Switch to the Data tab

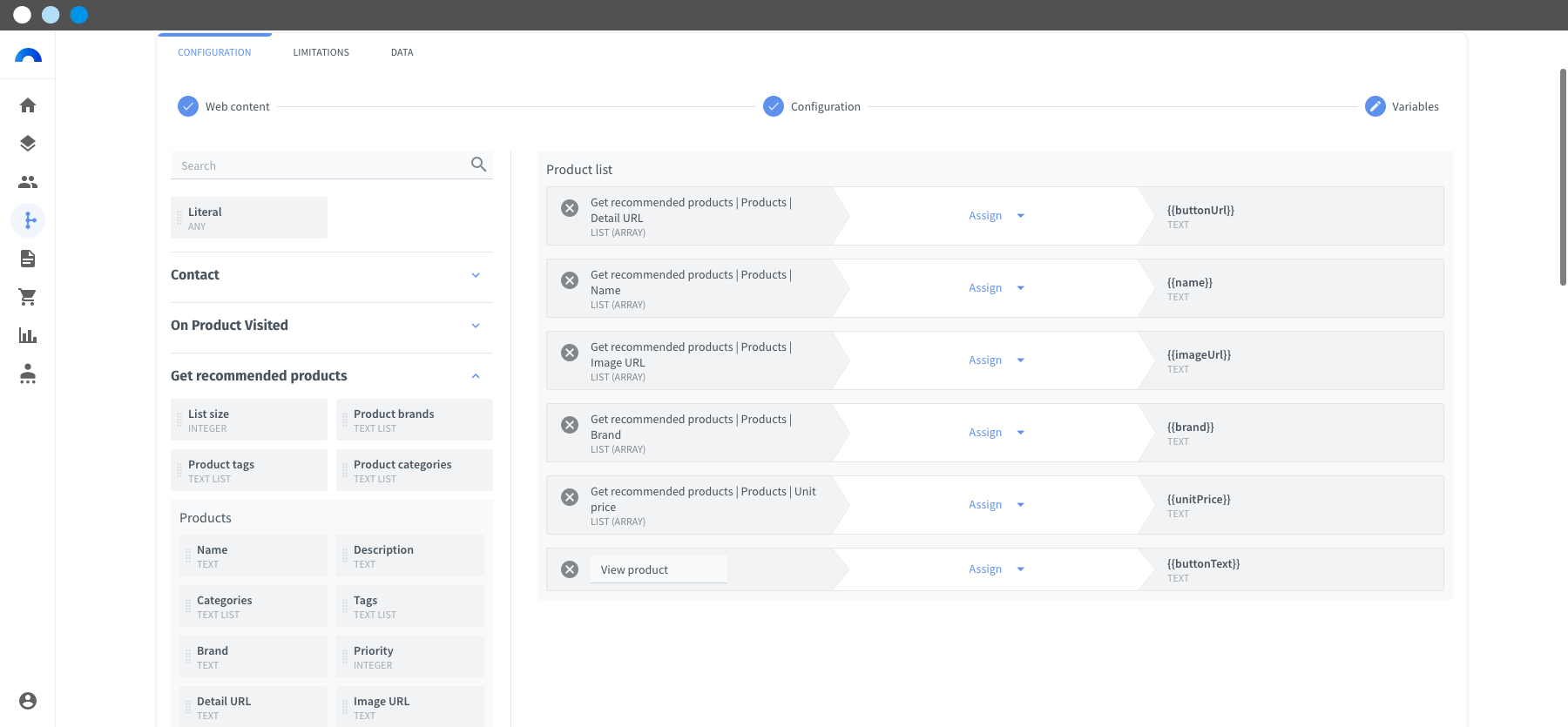tap(402, 52)
